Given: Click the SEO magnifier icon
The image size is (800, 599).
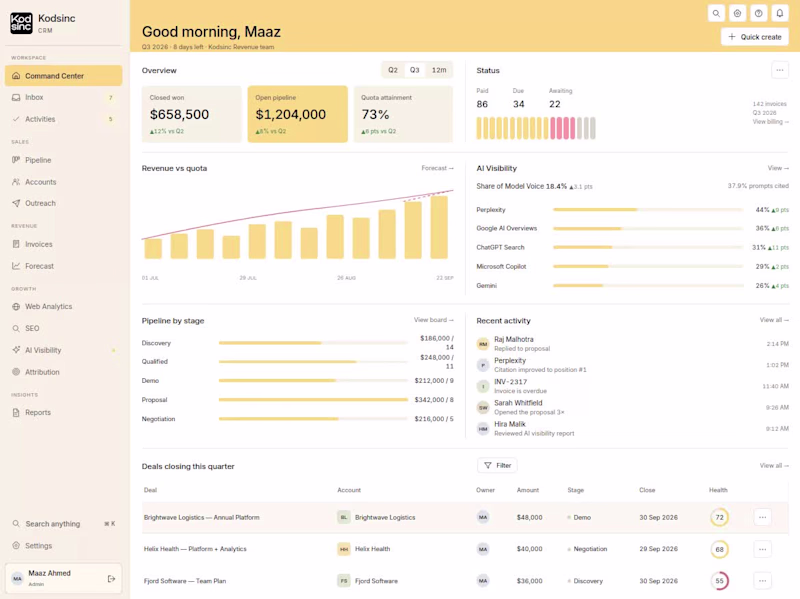Looking at the screenshot, I should (16, 328).
